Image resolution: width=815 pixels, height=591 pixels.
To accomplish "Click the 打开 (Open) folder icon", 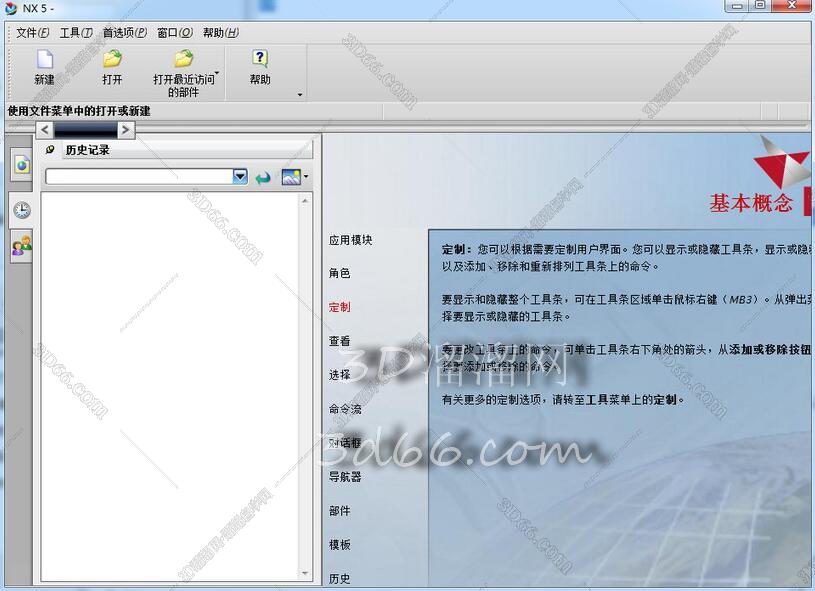I will pos(112,59).
